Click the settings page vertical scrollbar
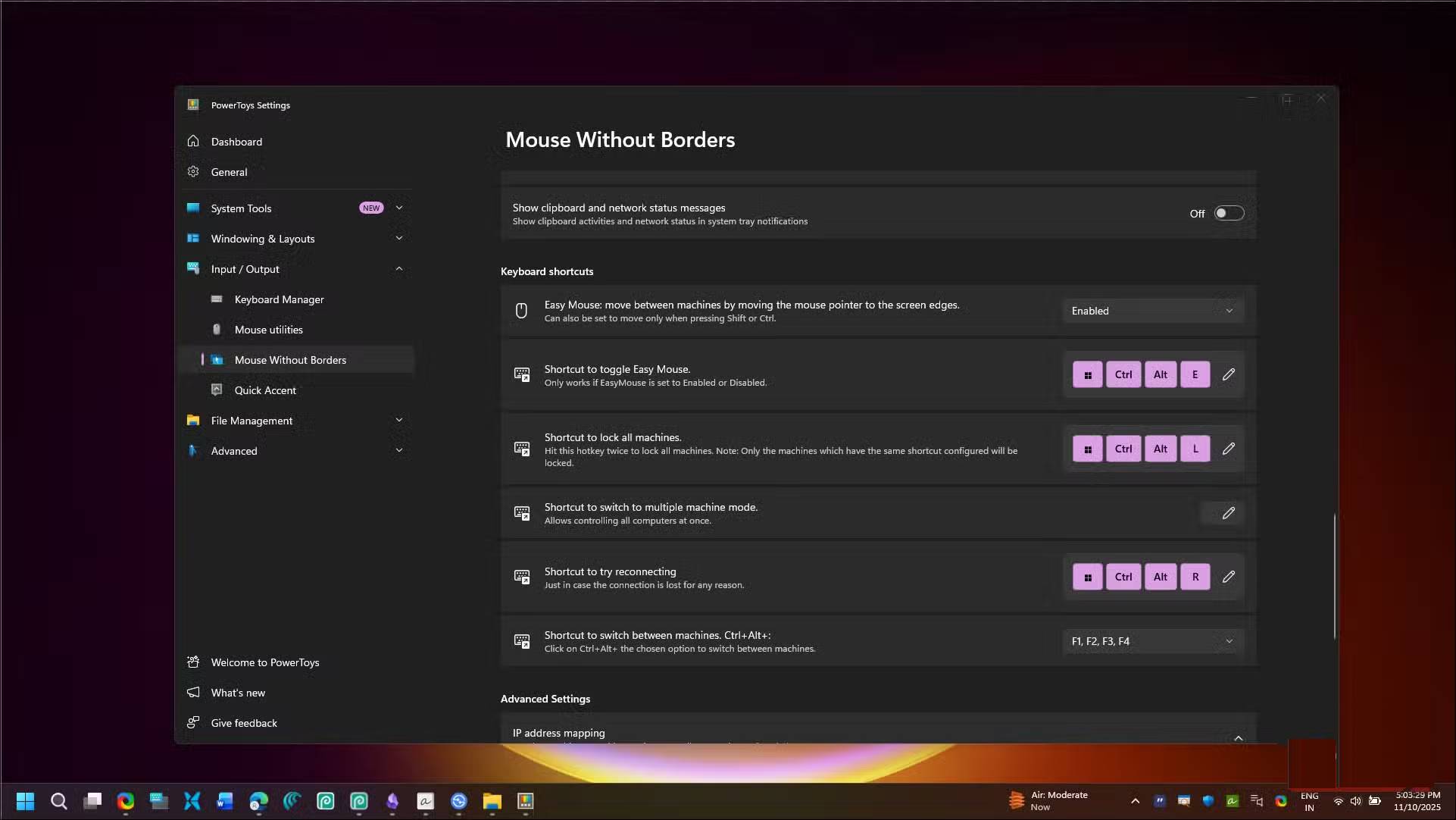The width and height of the screenshot is (1456, 820). pos(1334,576)
